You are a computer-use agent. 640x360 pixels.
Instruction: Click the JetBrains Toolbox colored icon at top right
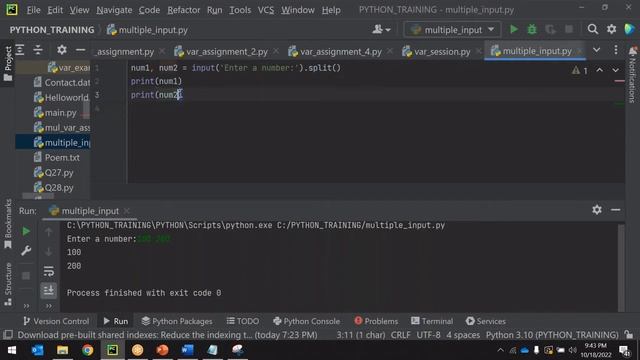point(629,29)
